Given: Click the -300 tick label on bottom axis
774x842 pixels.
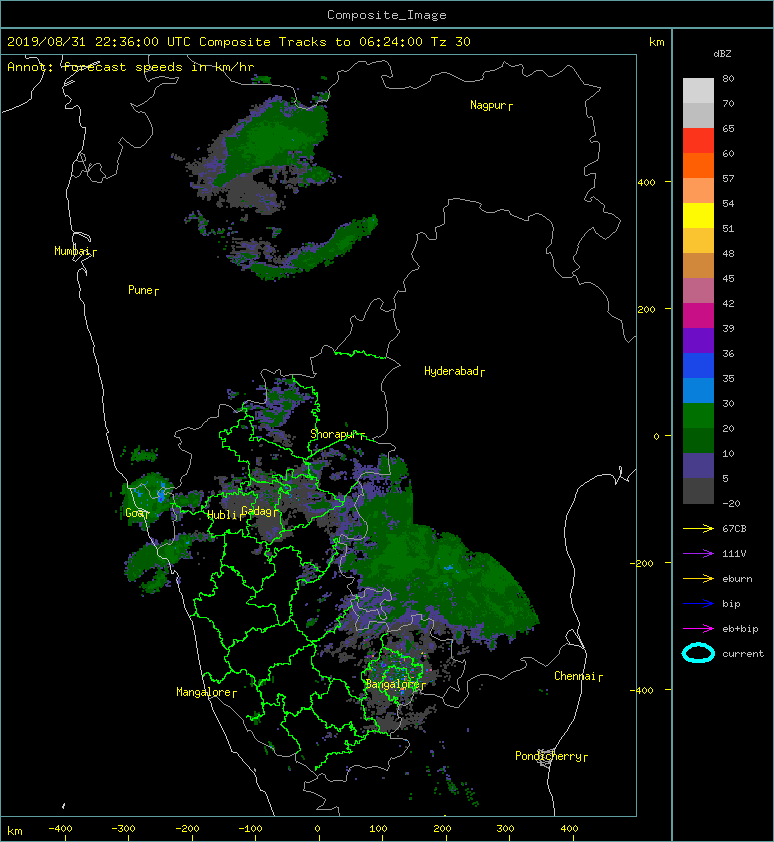Looking at the screenshot, I should click(x=124, y=829).
